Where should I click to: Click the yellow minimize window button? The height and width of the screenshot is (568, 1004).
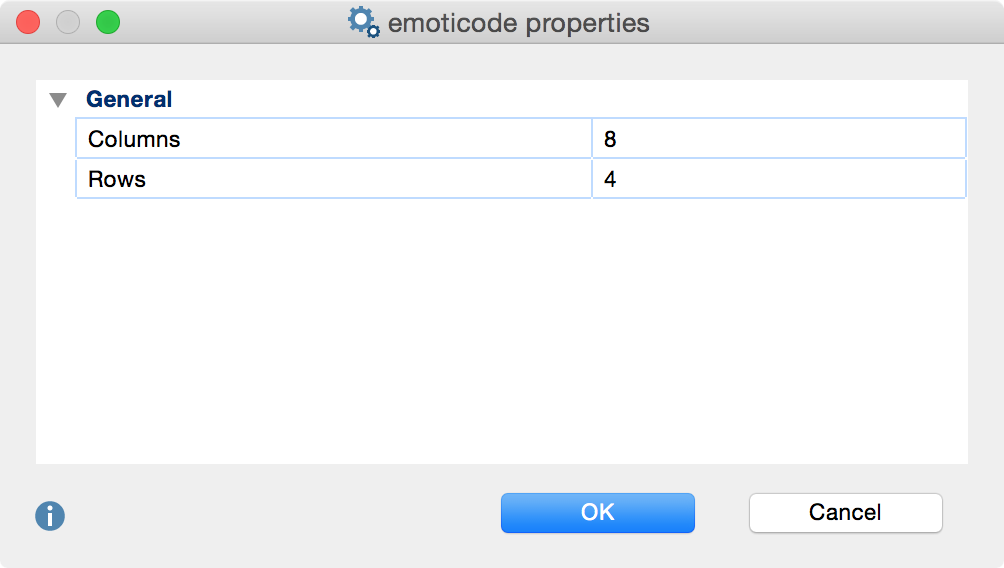(x=68, y=22)
